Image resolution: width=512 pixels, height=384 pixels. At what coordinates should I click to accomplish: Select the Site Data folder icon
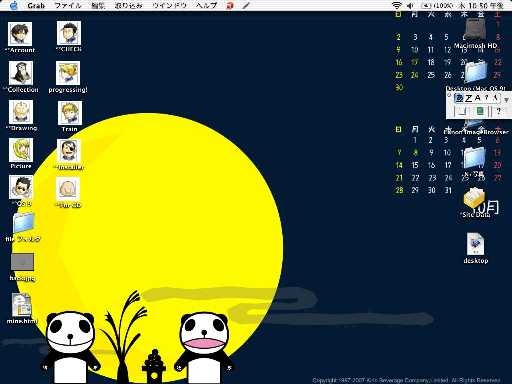click(x=474, y=198)
